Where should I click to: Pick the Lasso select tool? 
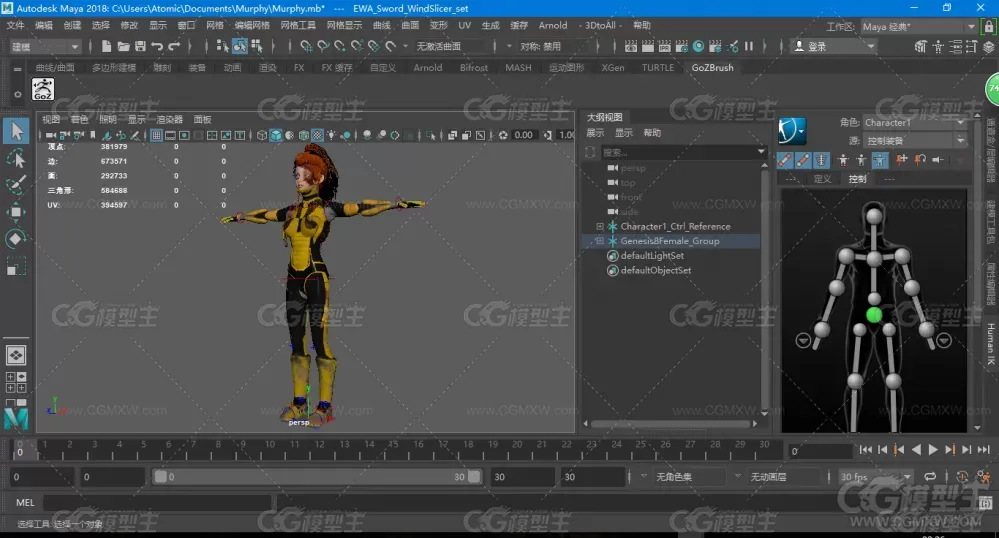16,158
